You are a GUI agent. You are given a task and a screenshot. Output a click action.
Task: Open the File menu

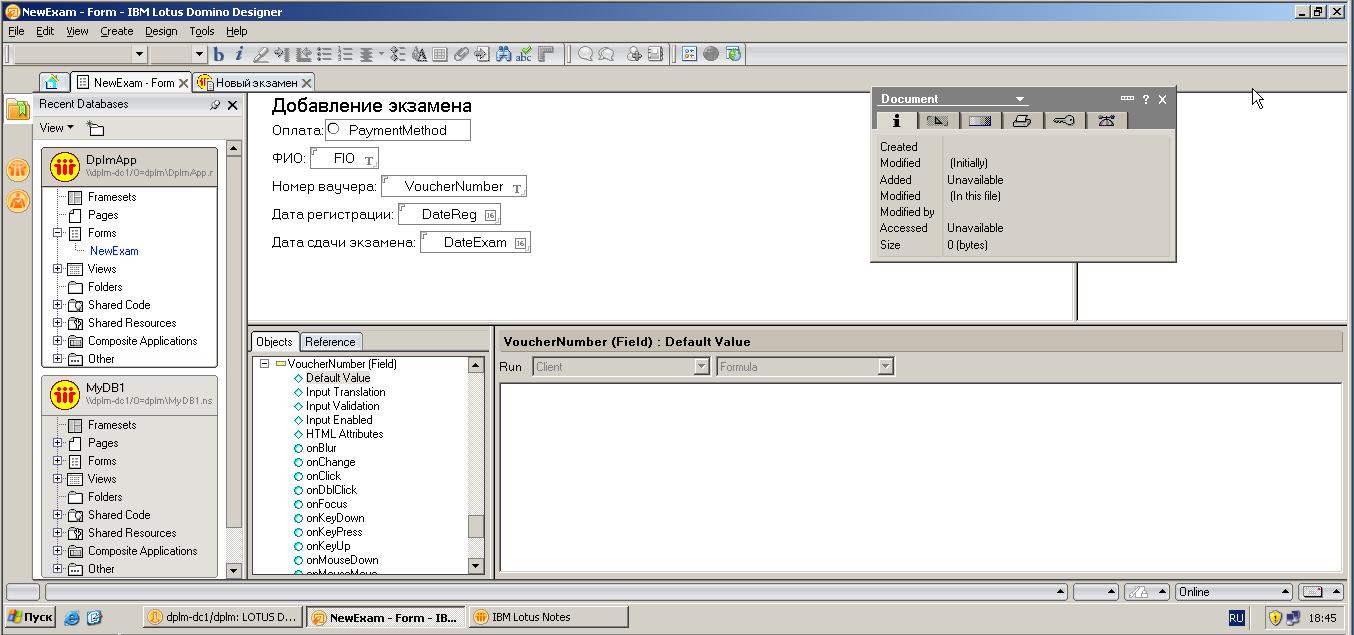(x=16, y=31)
